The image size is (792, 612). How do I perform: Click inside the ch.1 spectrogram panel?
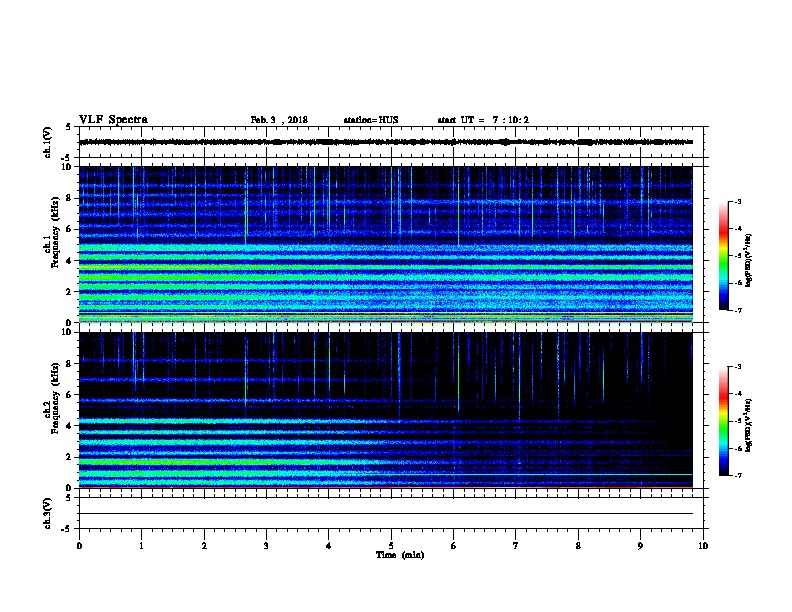point(386,244)
